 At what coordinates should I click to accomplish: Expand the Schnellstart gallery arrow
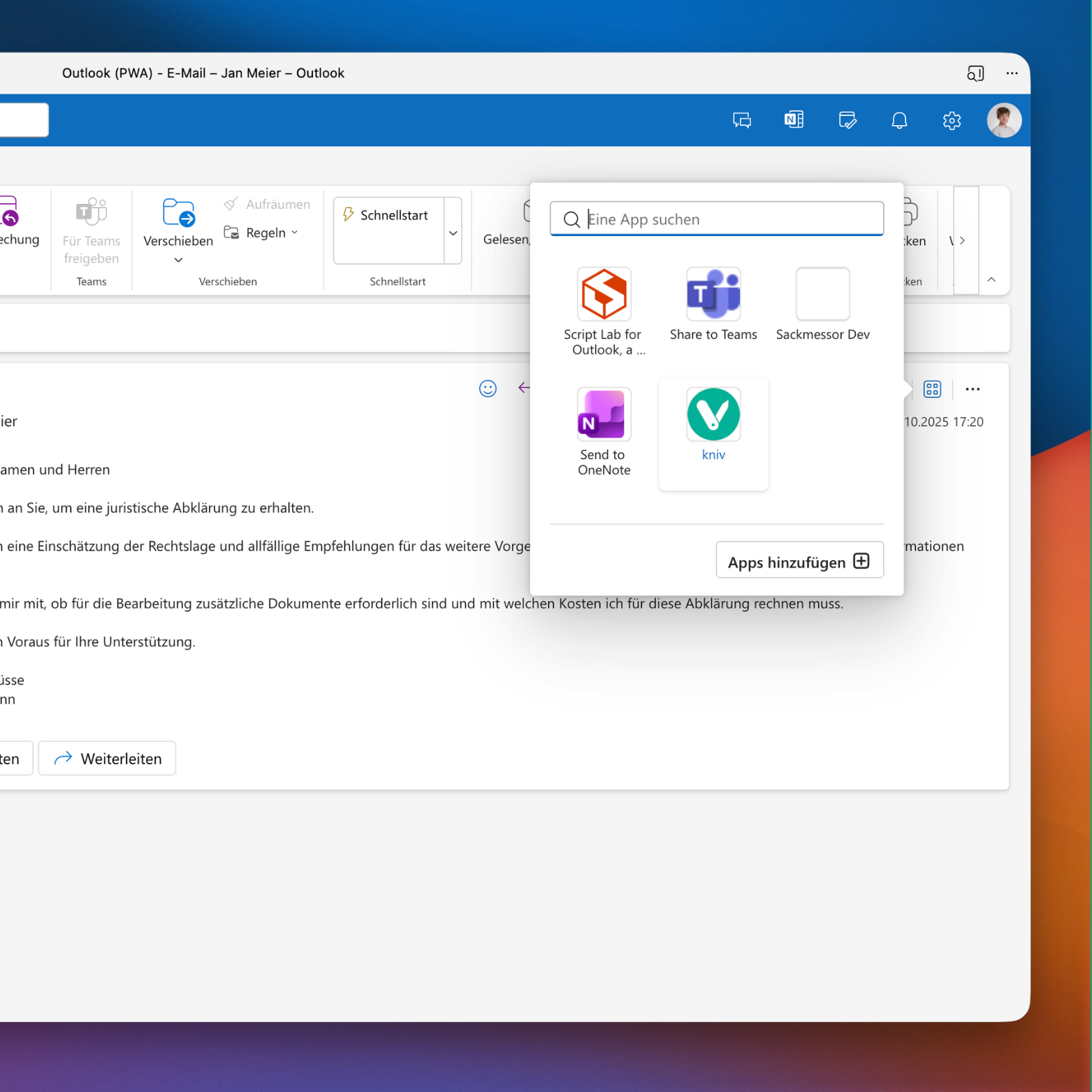(453, 233)
